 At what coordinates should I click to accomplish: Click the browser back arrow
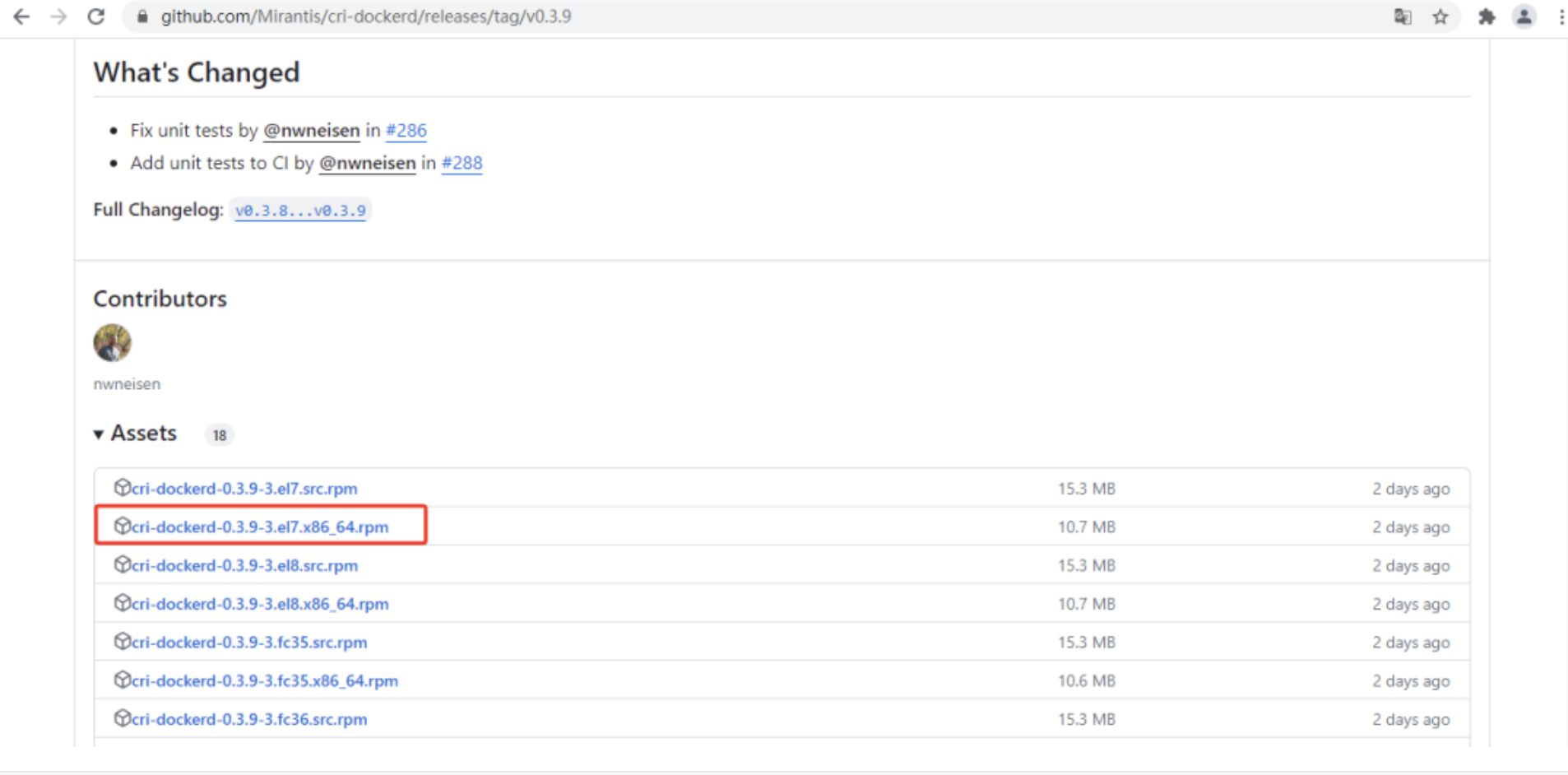pos(21,16)
